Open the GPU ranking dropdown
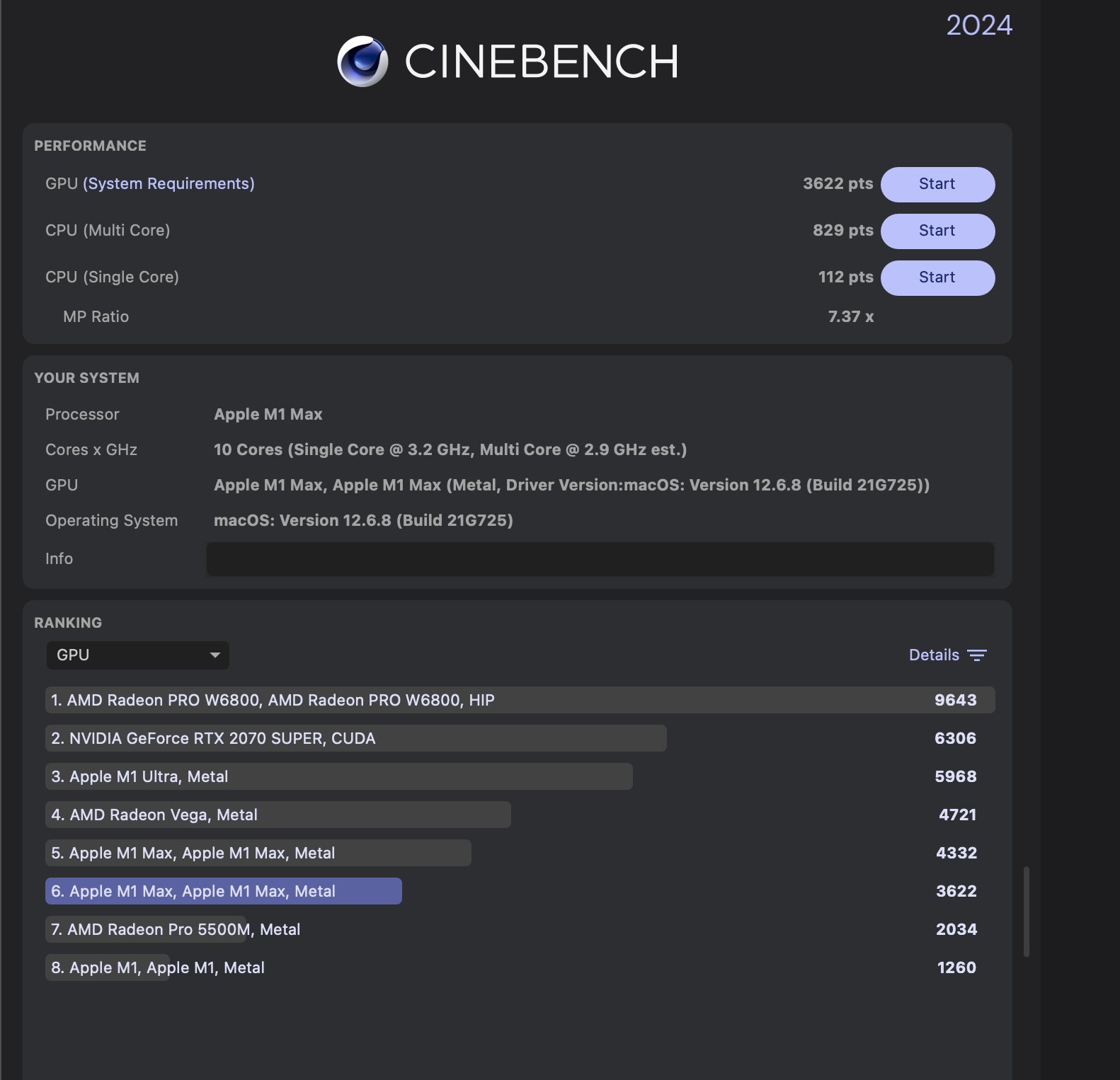The width and height of the screenshot is (1120, 1080). pyautogui.click(x=138, y=655)
